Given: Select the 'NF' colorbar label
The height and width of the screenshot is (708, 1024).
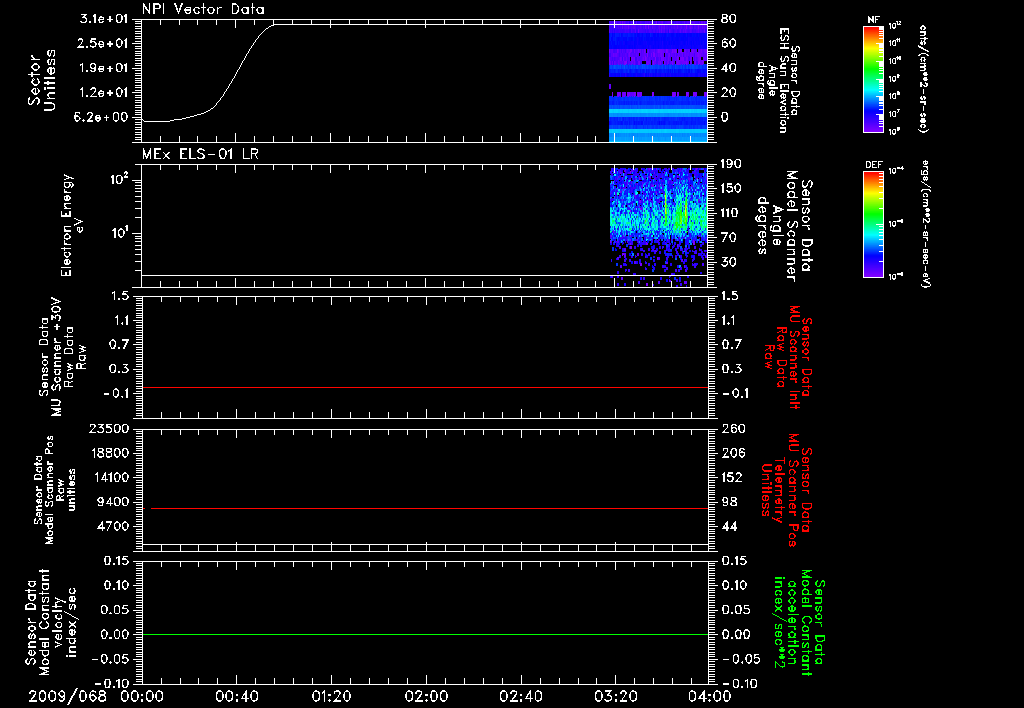Looking at the screenshot, I should pyautogui.click(x=873, y=20).
